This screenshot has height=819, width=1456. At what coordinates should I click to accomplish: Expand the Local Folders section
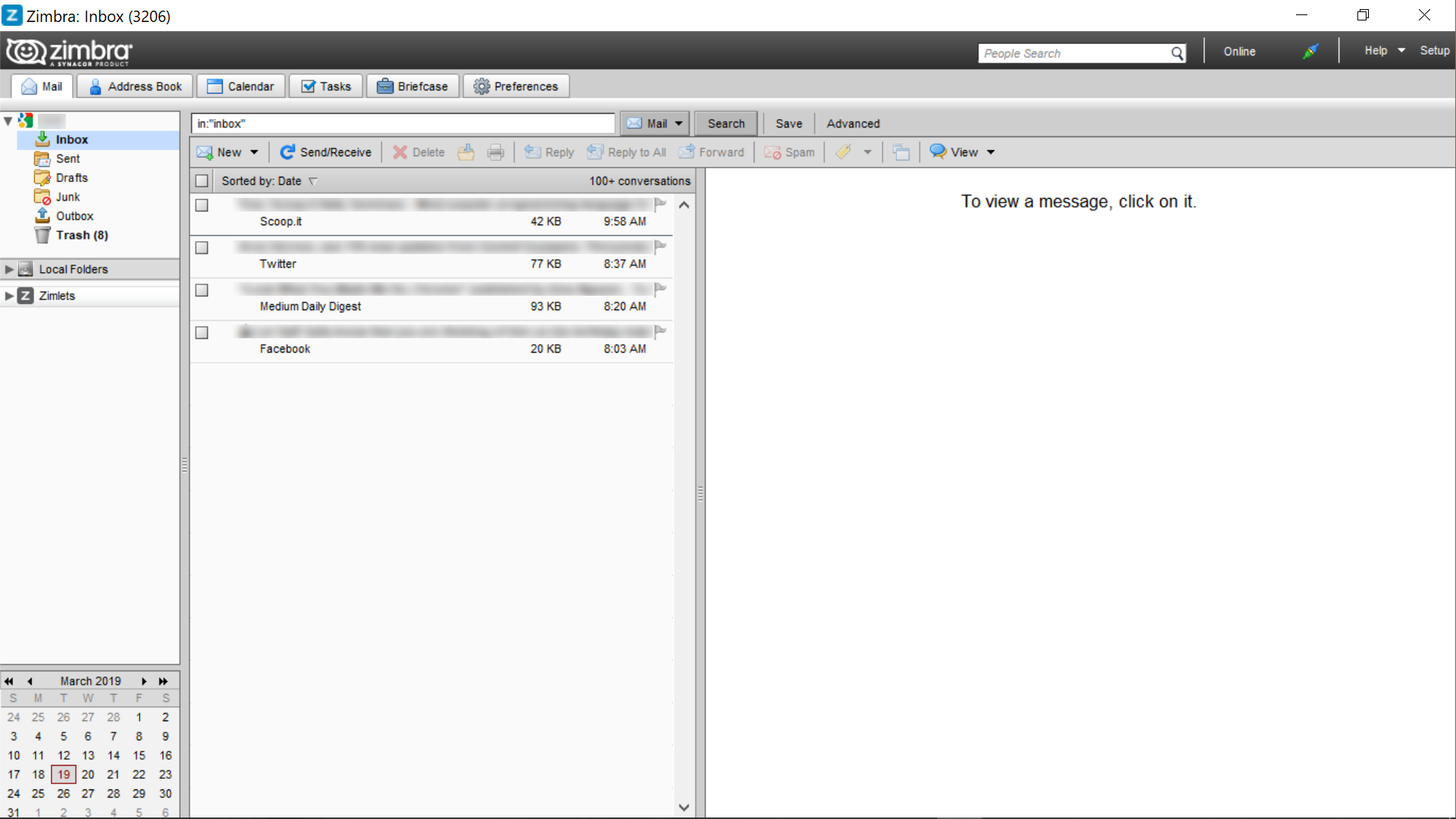click(9, 269)
